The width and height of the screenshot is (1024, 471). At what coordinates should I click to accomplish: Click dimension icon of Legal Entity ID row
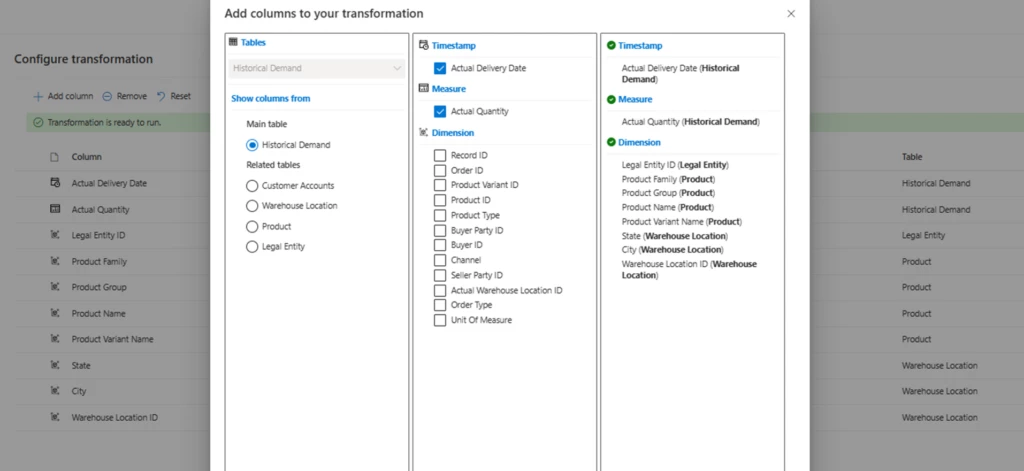pyautogui.click(x=55, y=235)
